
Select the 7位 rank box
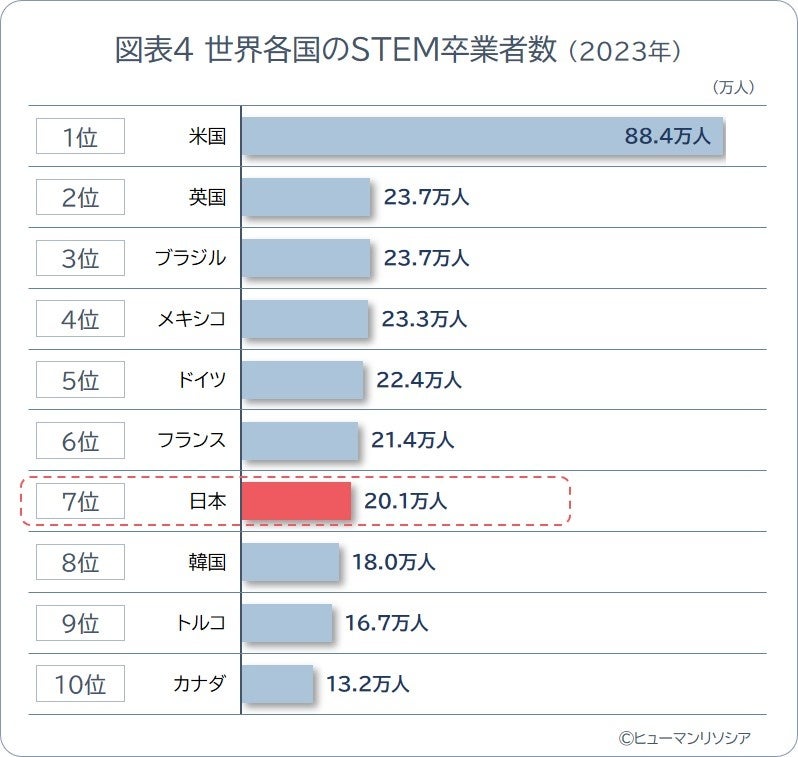pos(80,501)
